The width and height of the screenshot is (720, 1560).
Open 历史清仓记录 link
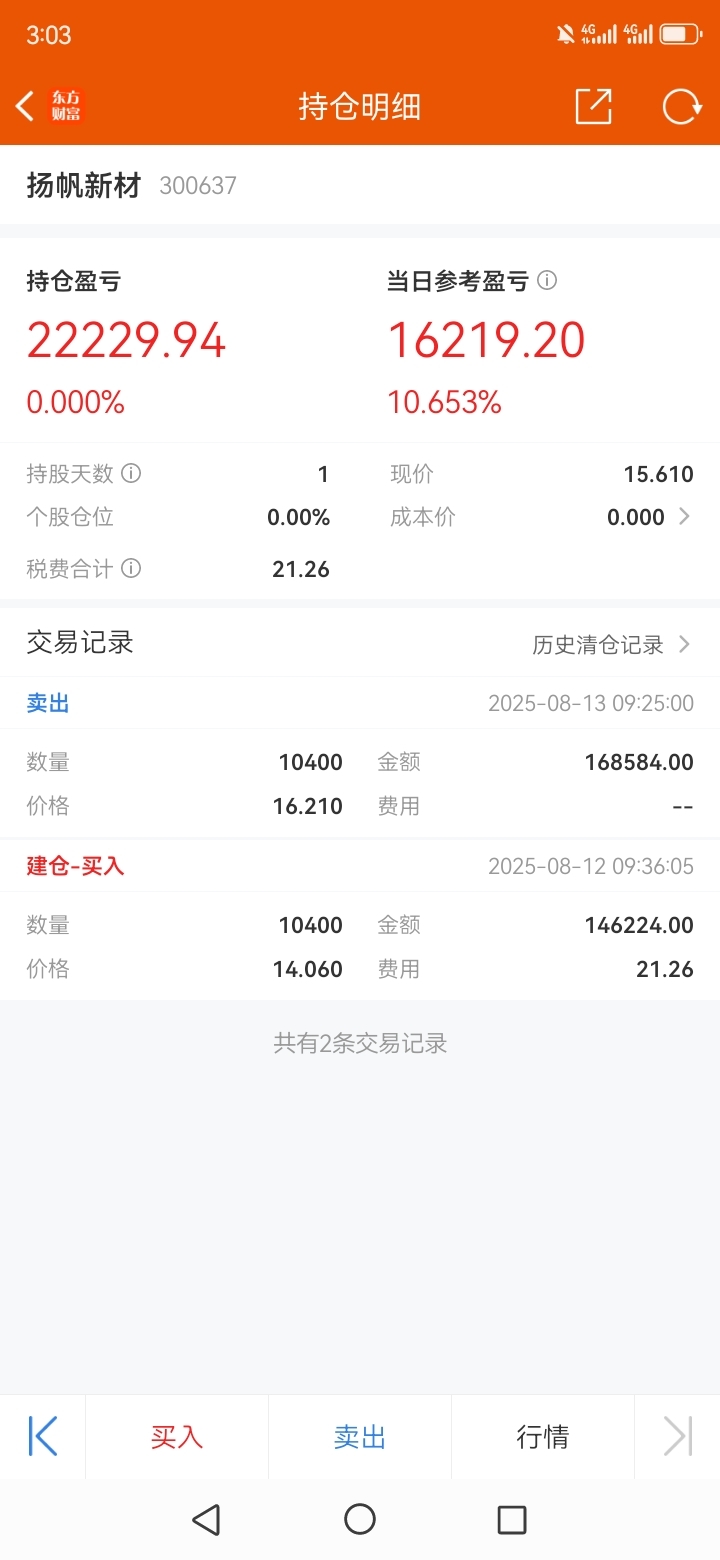point(598,645)
